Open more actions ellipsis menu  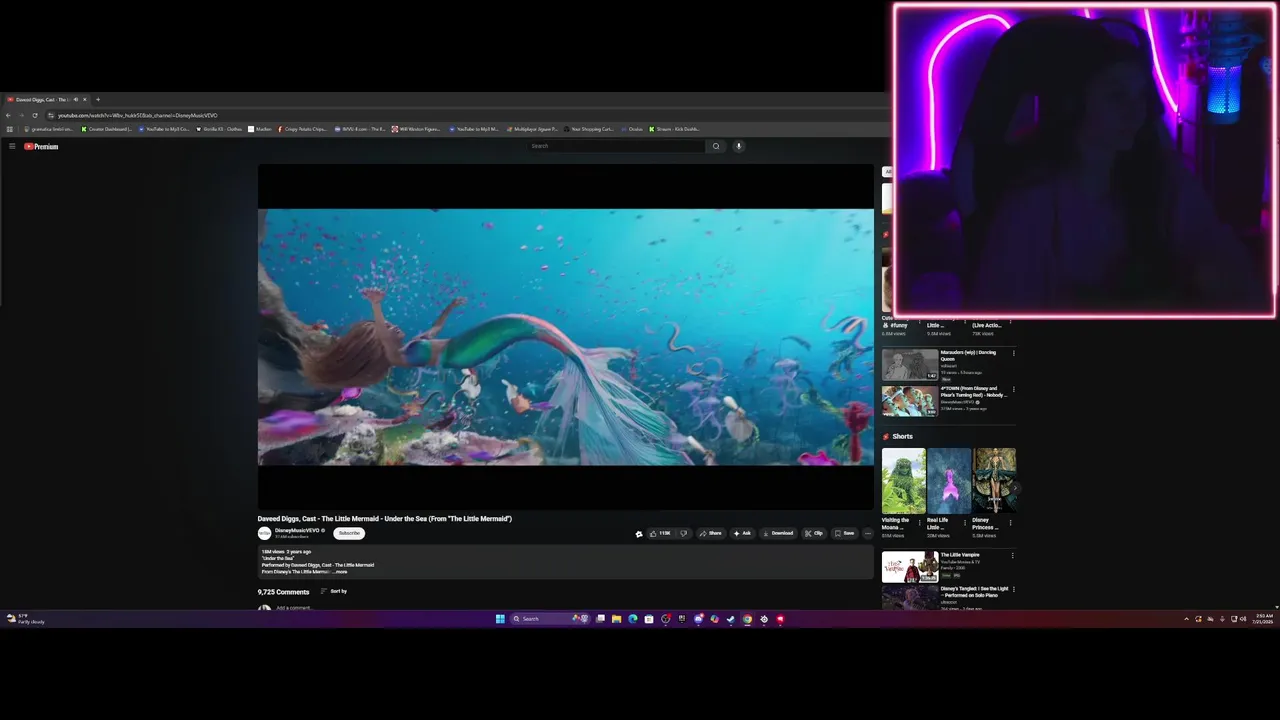click(x=867, y=533)
